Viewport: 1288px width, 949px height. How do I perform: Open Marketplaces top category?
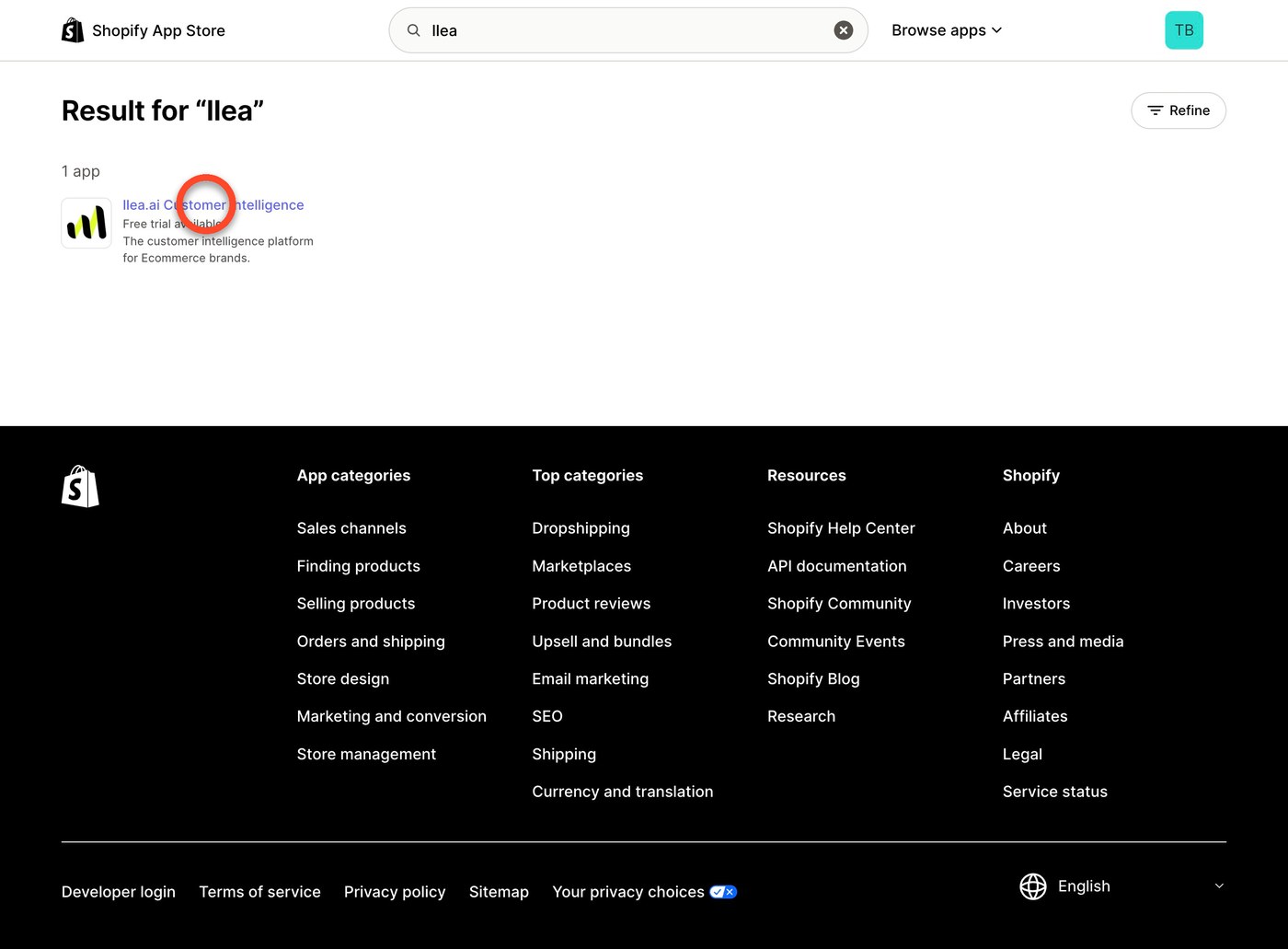581,566
